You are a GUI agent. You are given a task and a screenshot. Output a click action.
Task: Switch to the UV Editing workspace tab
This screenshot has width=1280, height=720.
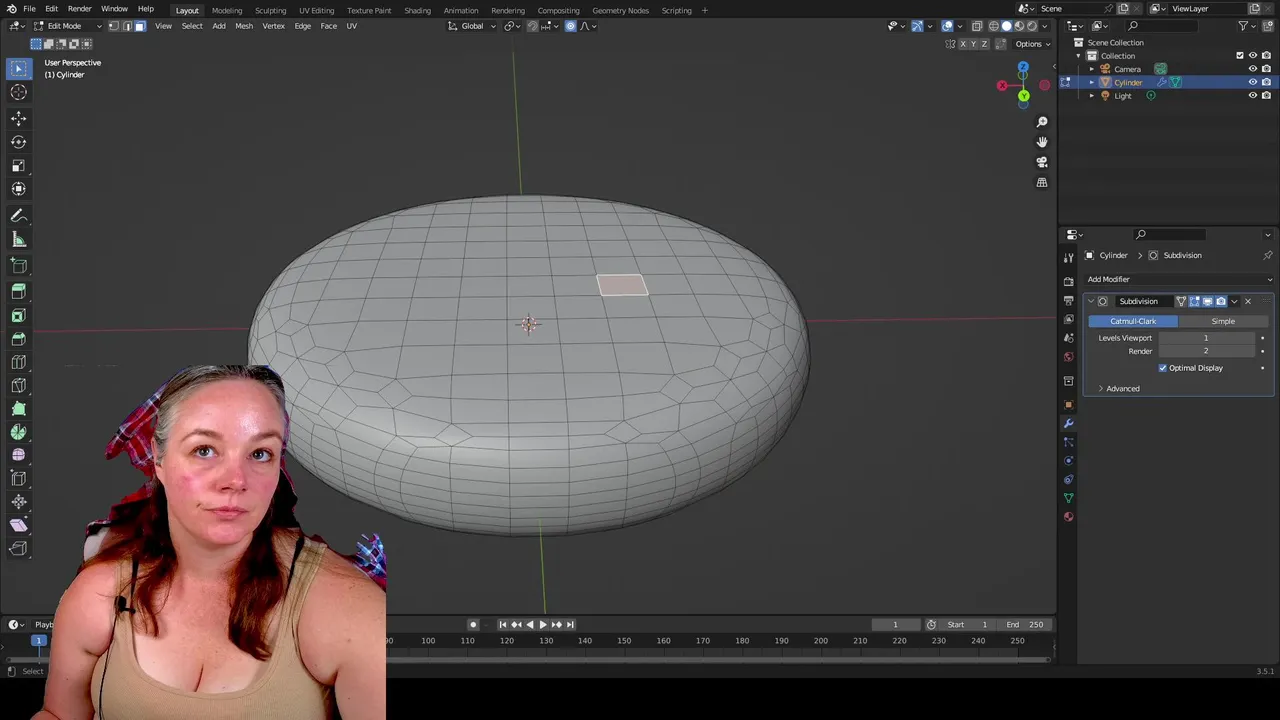point(316,10)
